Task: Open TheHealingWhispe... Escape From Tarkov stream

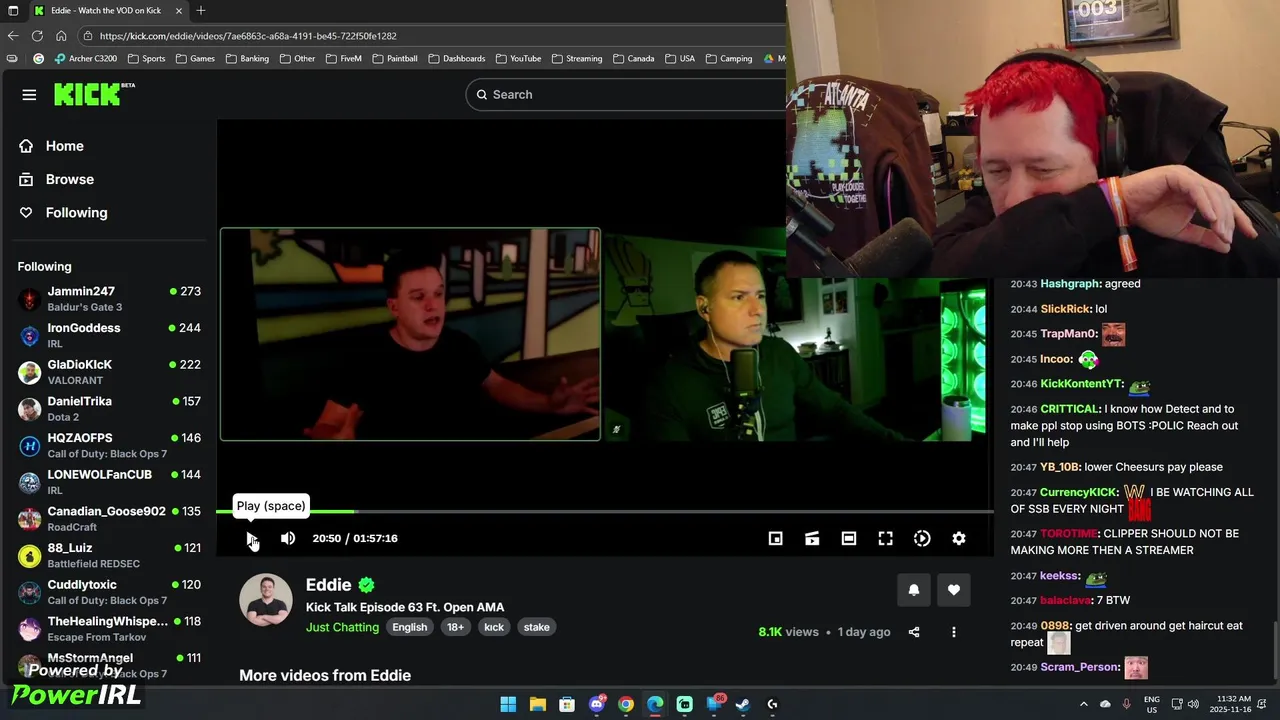Action: click(x=109, y=628)
